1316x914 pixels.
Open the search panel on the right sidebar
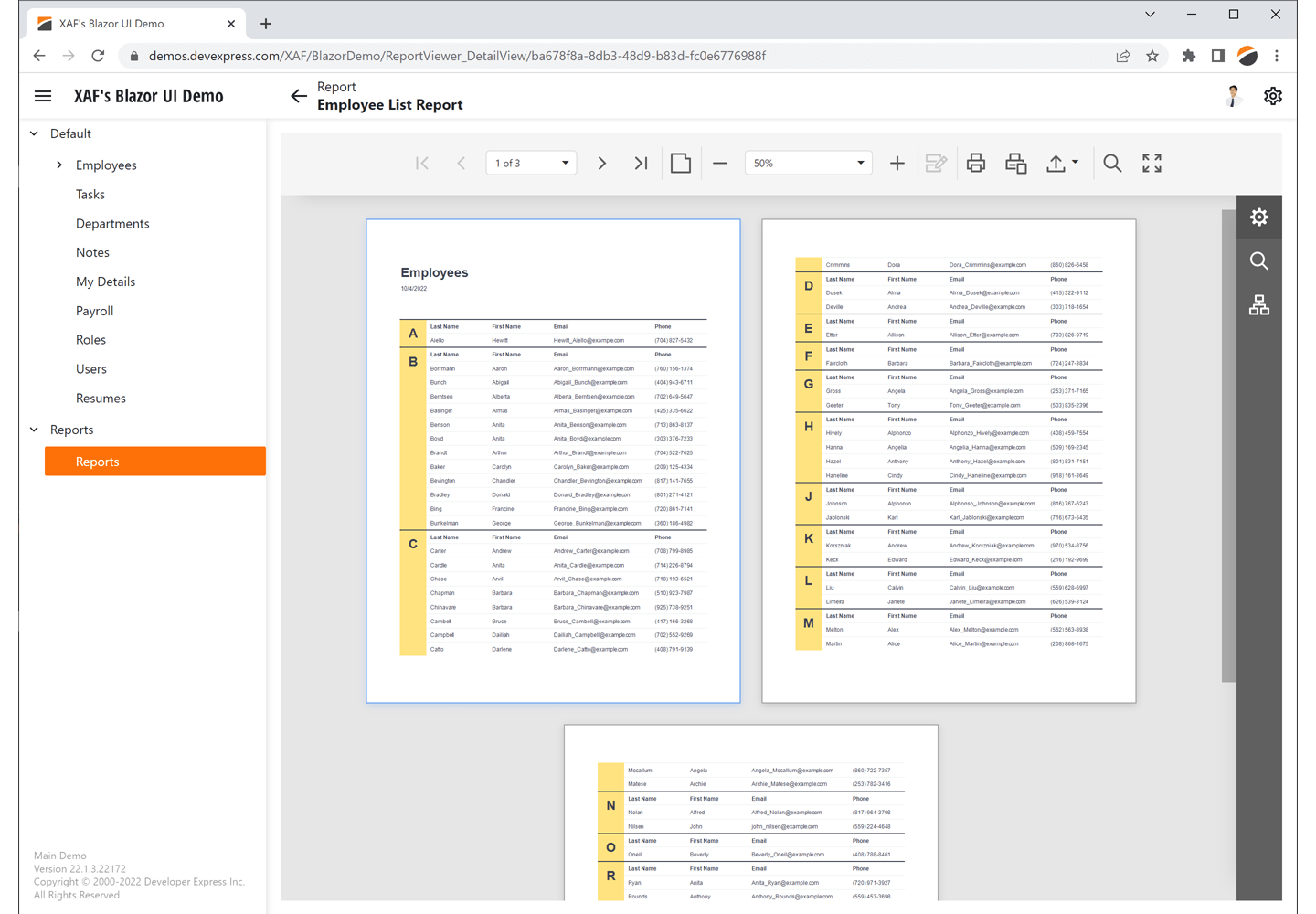[x=1258, y=260]
